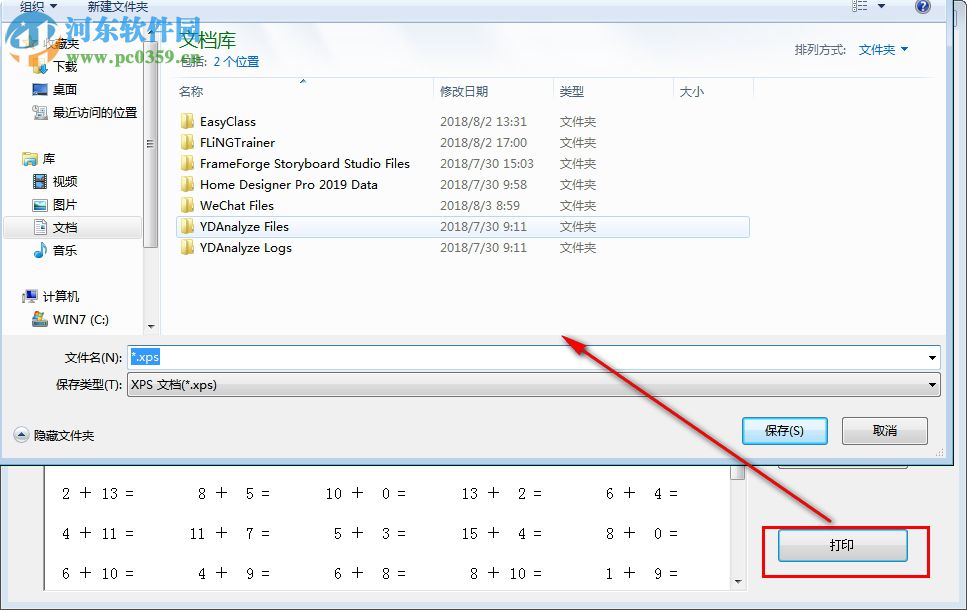The image size is (967, 610).
Task: Click the 取消 button
Action: pos(884,431)
